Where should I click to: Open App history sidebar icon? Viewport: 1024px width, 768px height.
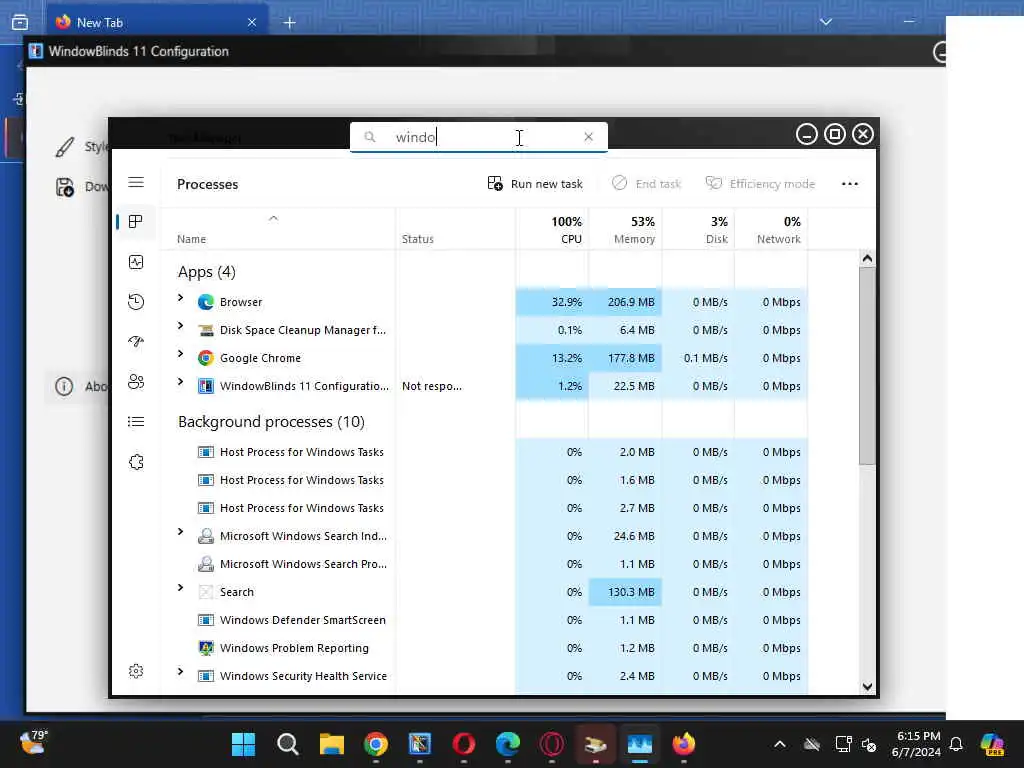coord(136,302)
